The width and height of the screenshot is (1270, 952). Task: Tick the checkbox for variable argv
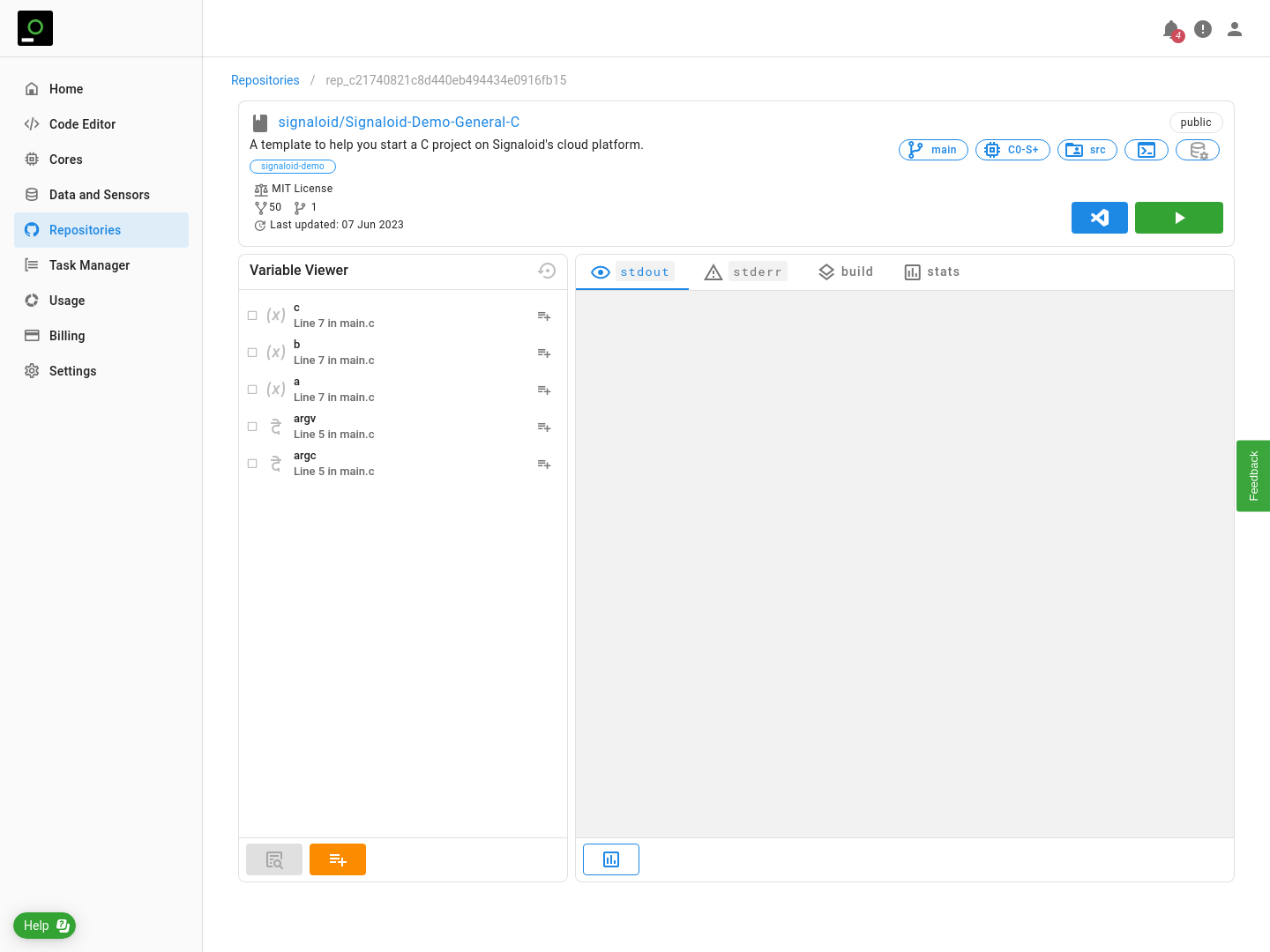click(252, 427)
